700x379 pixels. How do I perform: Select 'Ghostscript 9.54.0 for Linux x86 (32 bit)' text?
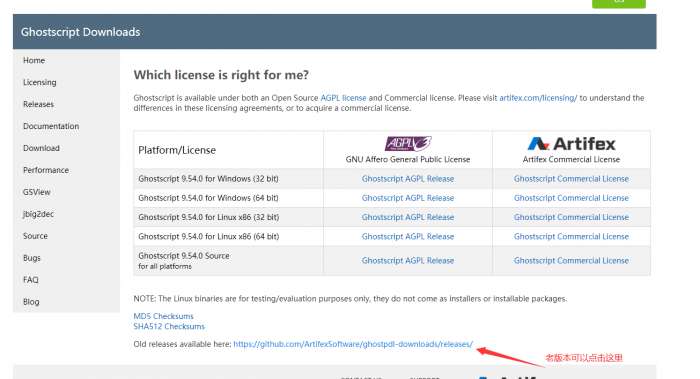[x=208, y=217]
